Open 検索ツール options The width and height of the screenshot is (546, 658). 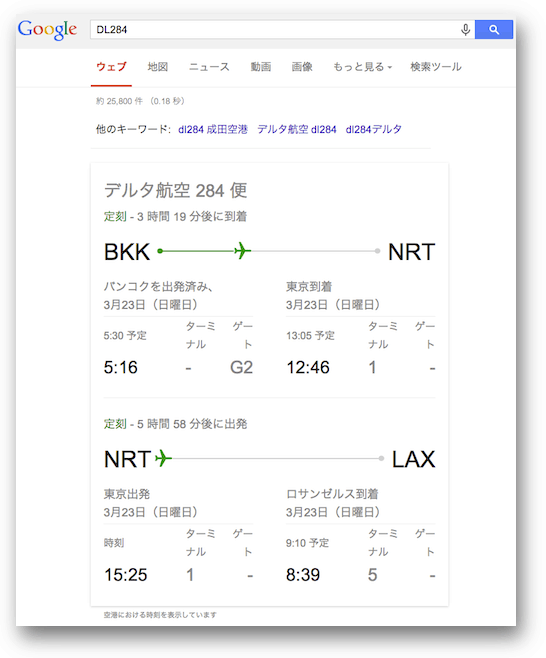[436, 67]
